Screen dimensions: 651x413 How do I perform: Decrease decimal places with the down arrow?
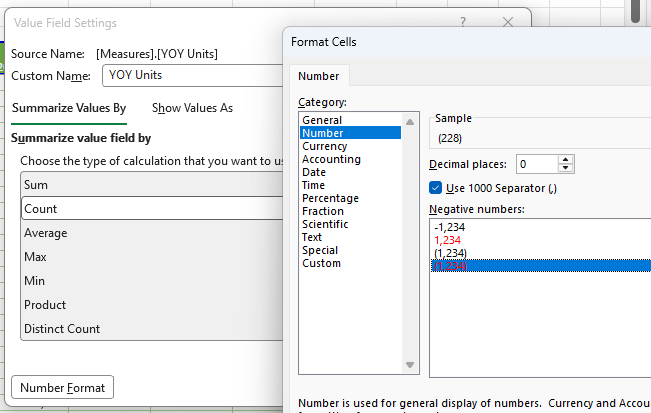click(565, 168)
